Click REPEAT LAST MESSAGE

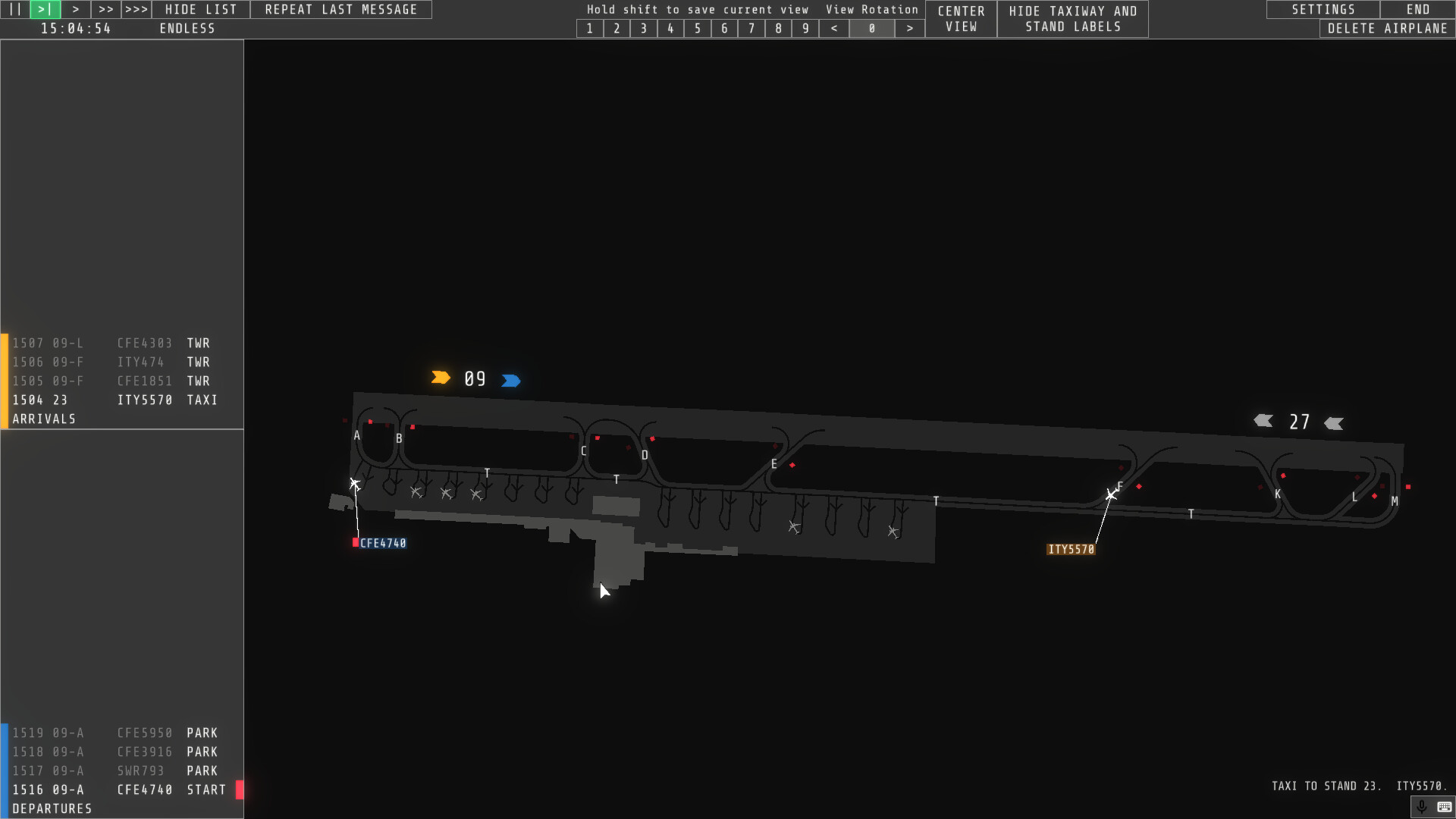click(x=340, y=9)
